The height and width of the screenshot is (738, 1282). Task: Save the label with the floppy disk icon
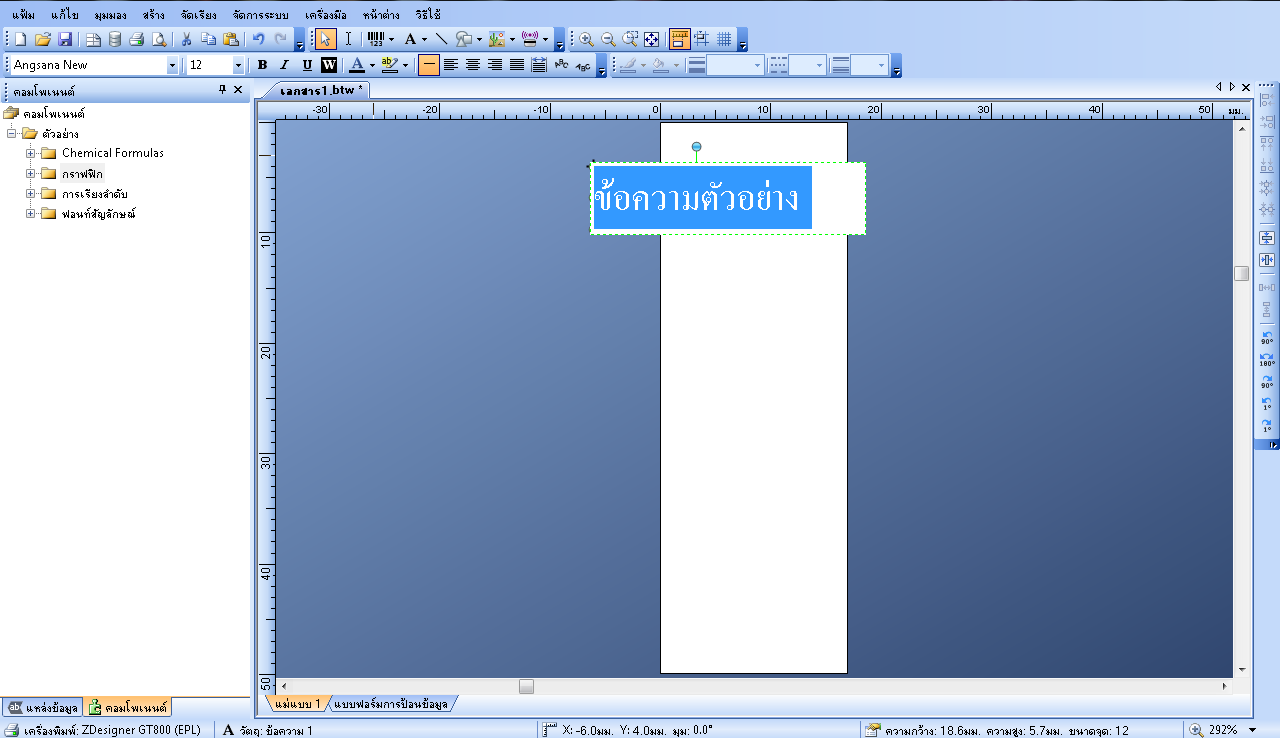tap(64, 39)
